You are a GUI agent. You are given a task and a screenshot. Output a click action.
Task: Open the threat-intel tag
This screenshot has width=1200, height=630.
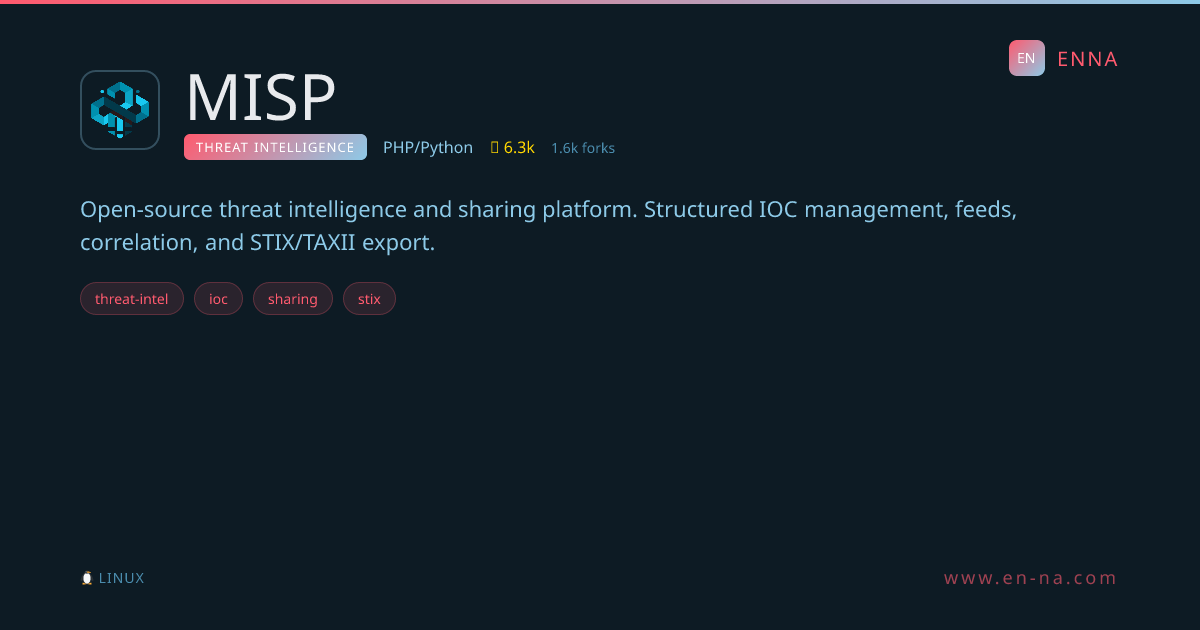coord(132,299)
